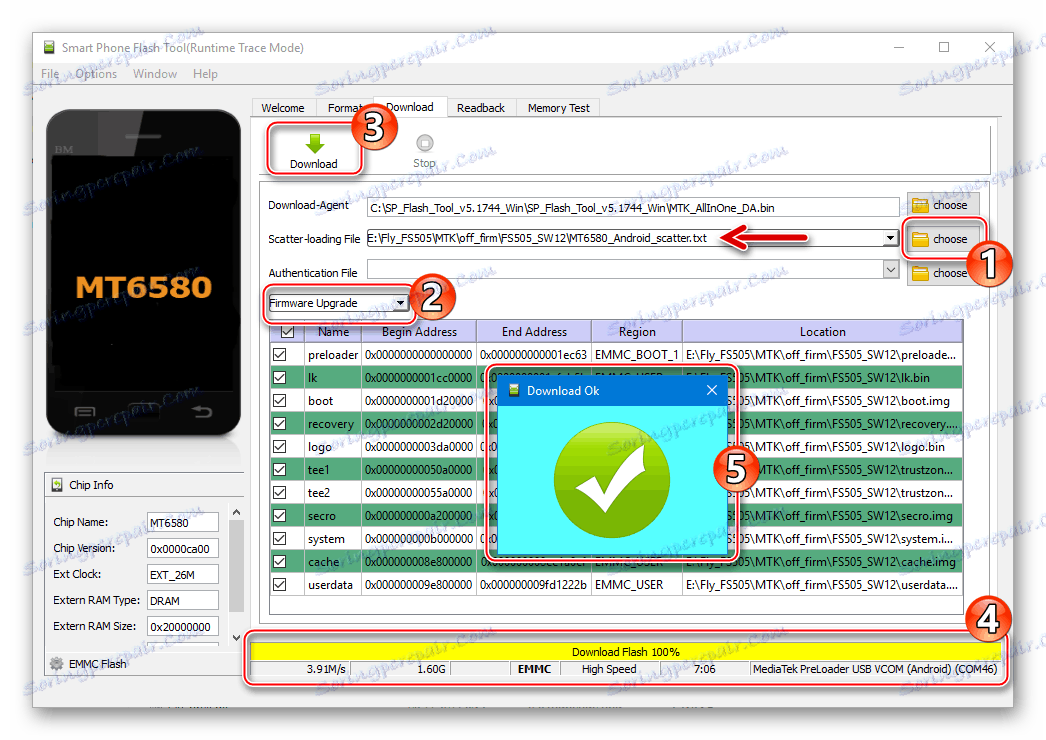Image resolution: width=1046 pixels, height=740 pixels.
Task: Click the yellow Download Flash progress bar
Action: 626,651
